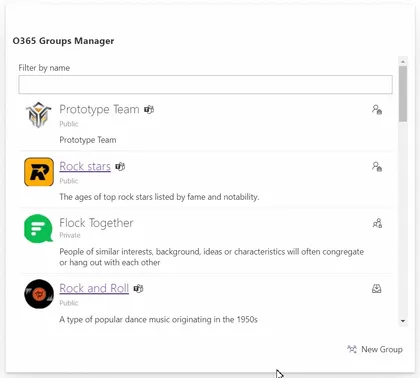The width and height of the screenshot is (420, 378).
Task: Click the inbox icon for Rock and Roll
Action: [x=377, y=288]
